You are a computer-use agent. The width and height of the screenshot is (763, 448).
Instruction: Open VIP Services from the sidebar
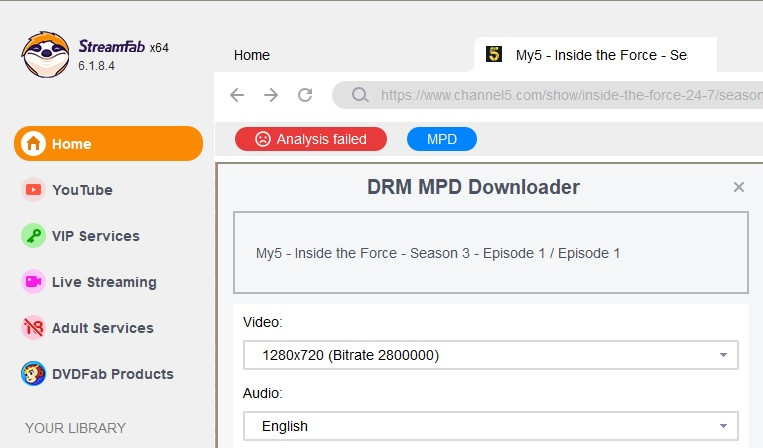[95, 236]
